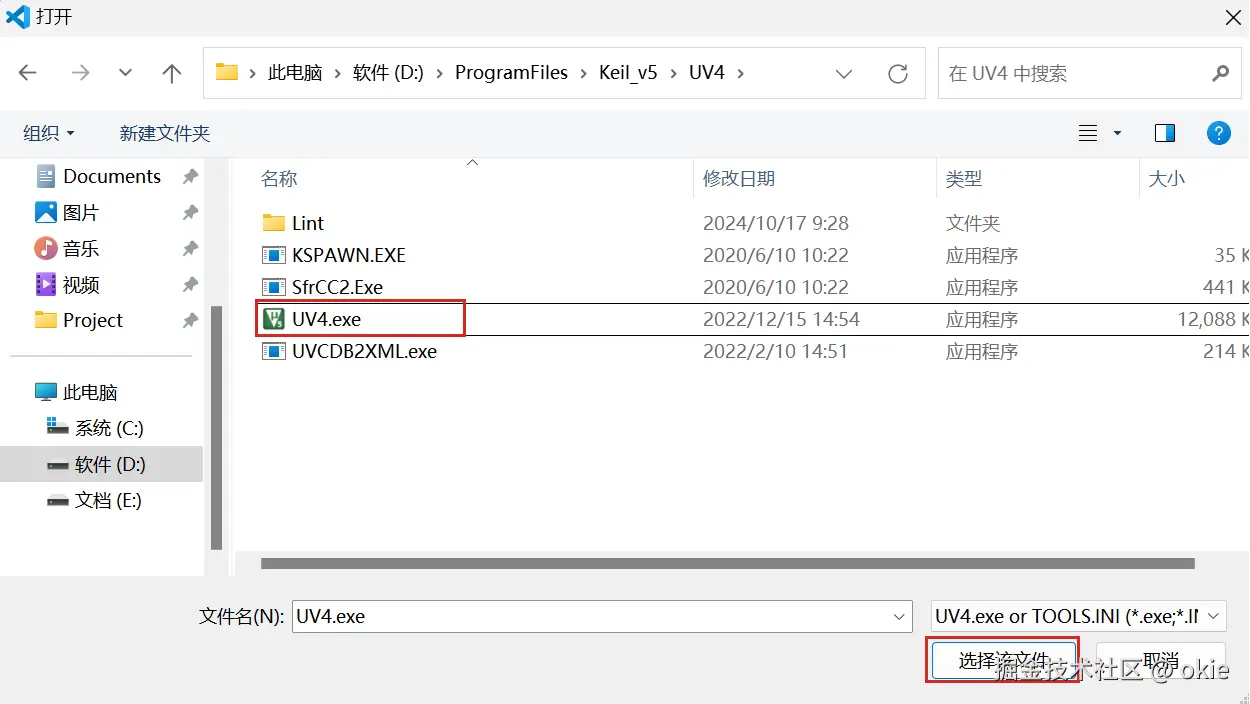Click 选择该文件 button
Viewport: 1250px width, 704px height.
tap(1003, 661)
